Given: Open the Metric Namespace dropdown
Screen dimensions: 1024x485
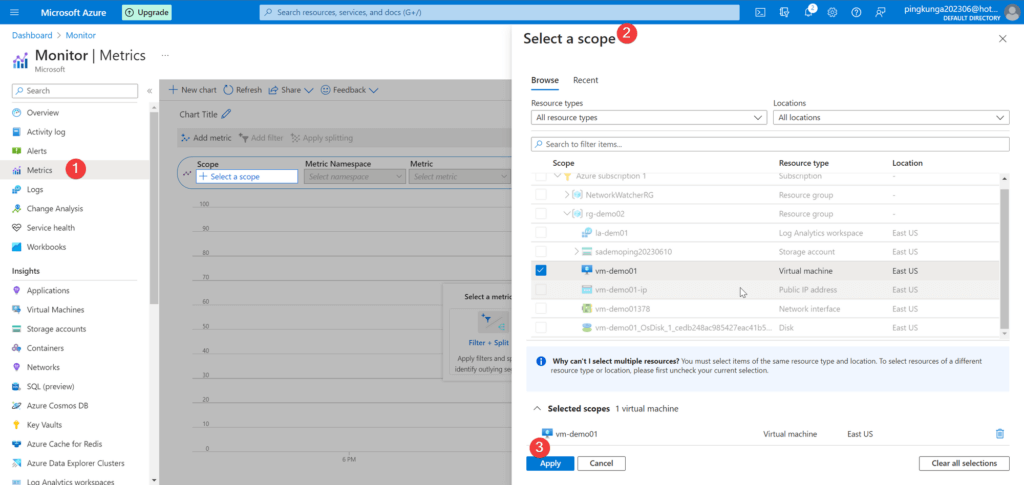Looking at the screenshot, I should pyautogui.click(x=355, y=176).
